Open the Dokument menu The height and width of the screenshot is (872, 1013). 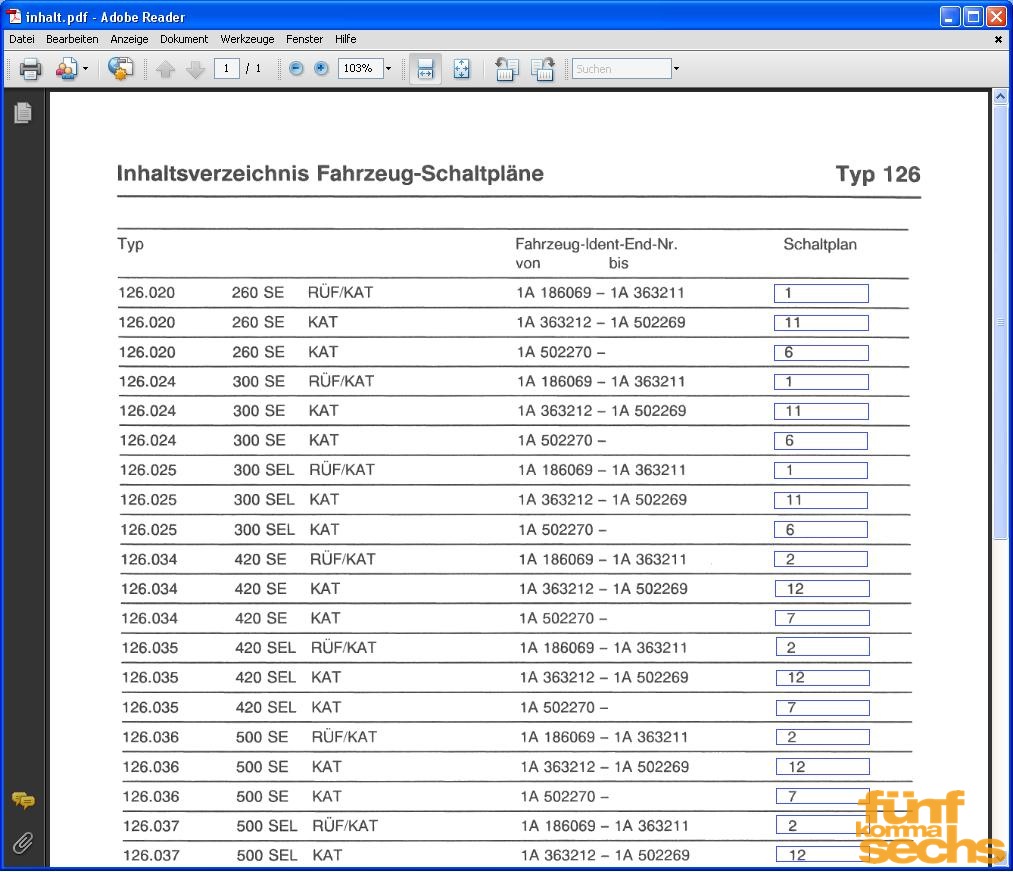[x=184, y=39]
